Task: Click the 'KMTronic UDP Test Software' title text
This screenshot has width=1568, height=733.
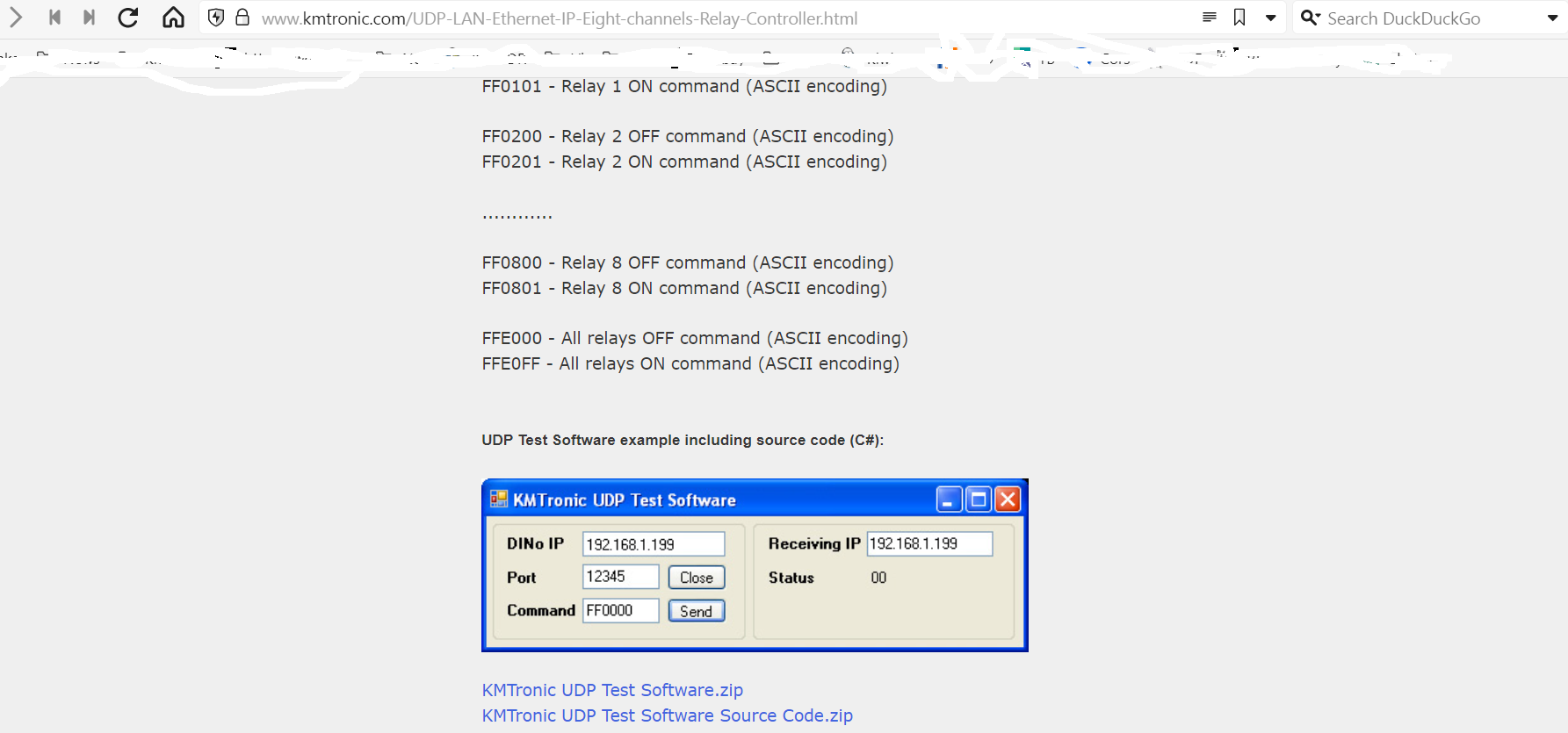Action: pos(625,500)
